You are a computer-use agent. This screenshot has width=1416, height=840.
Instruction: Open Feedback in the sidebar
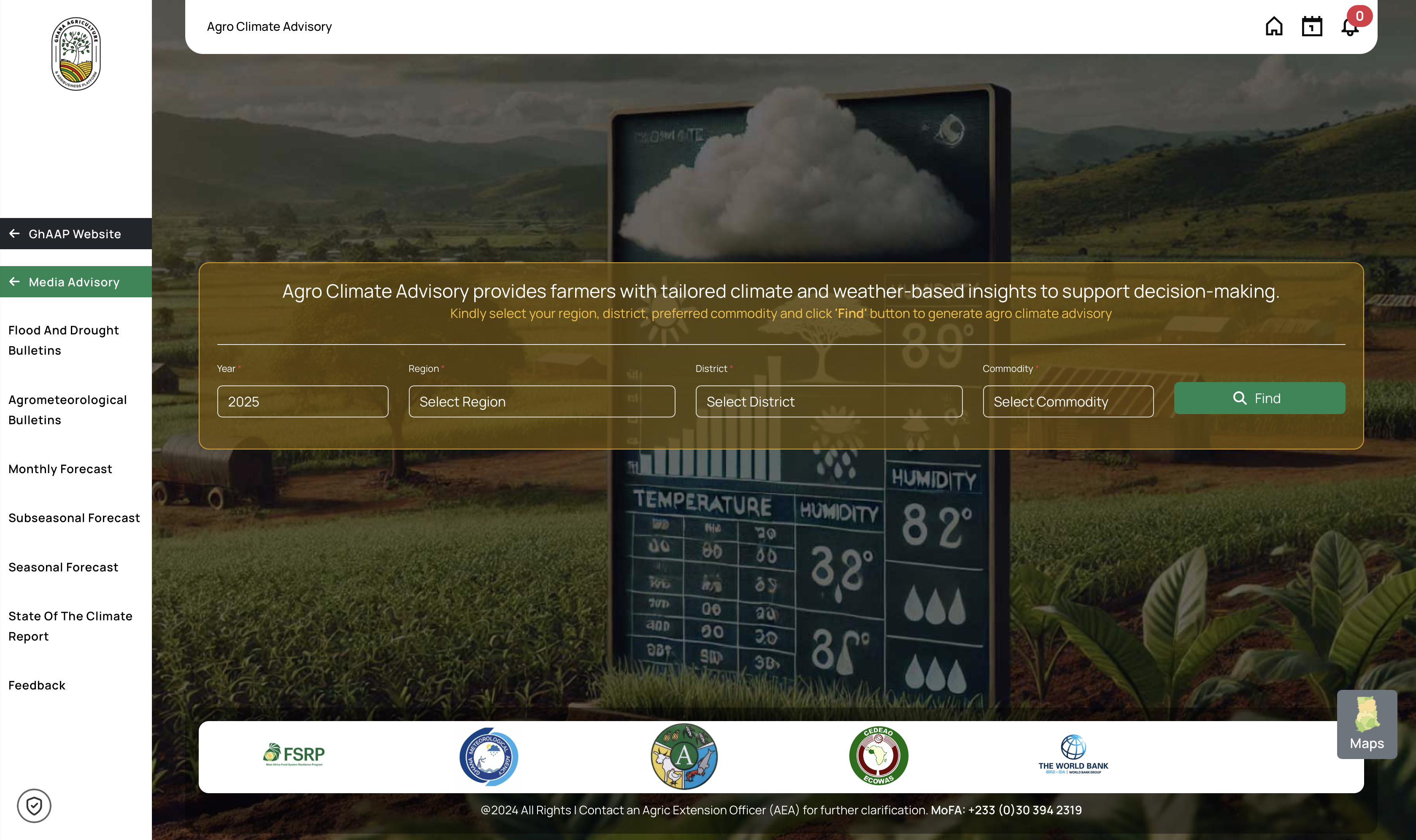pyautogui.click(x=37, y=685)
